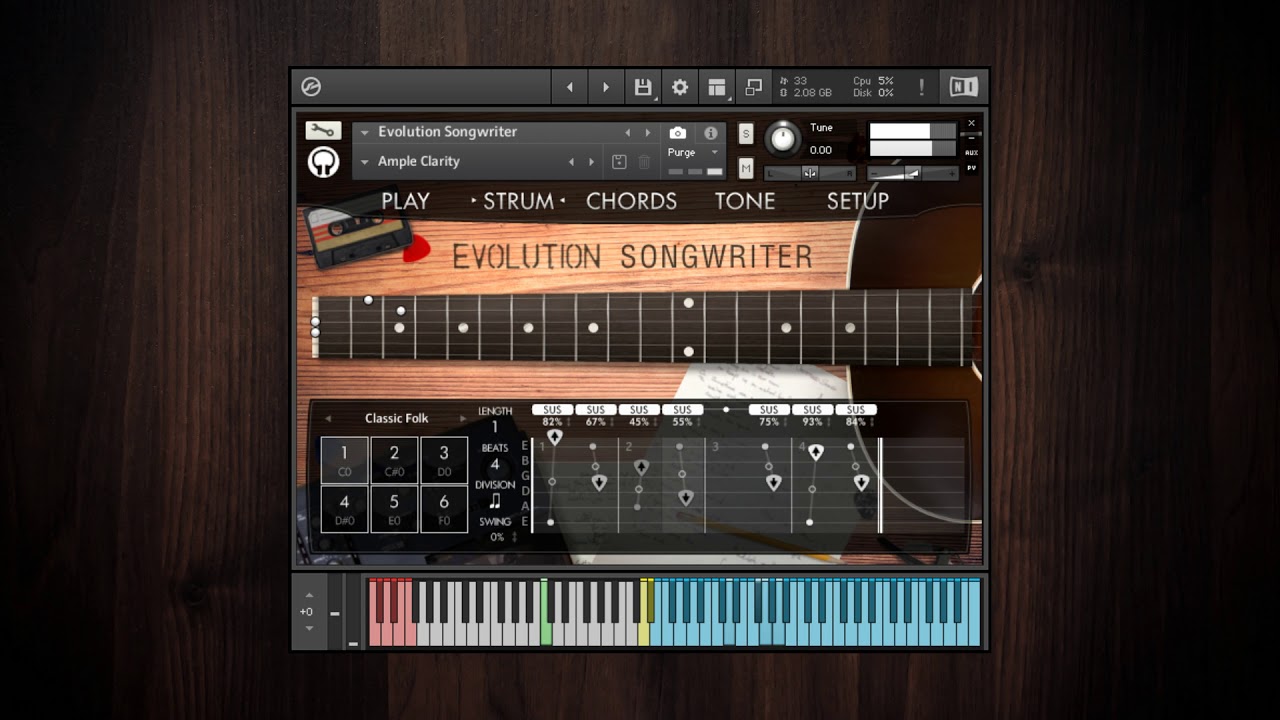Take a snapshot with camera icon

click(x=678, y=133)
